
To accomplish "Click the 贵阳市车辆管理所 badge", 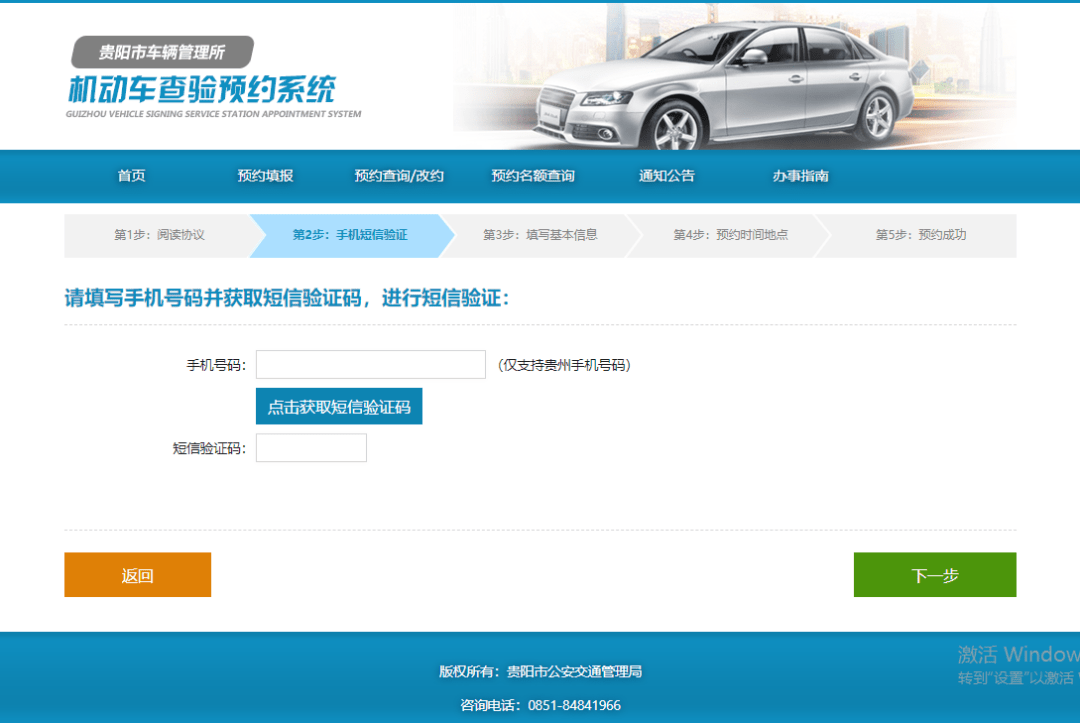I will [x=163, y=52].
